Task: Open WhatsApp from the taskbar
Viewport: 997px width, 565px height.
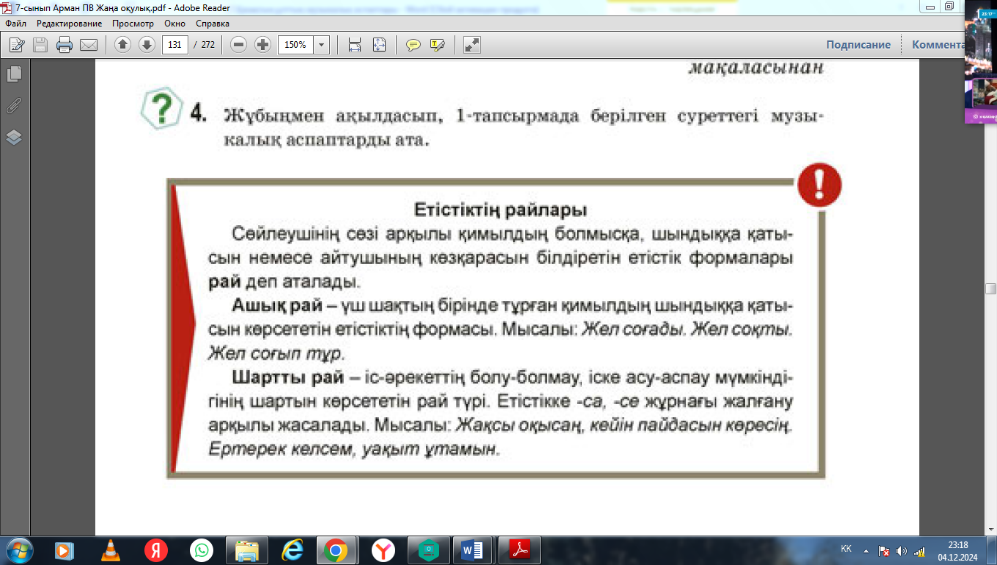Action: 202,550
